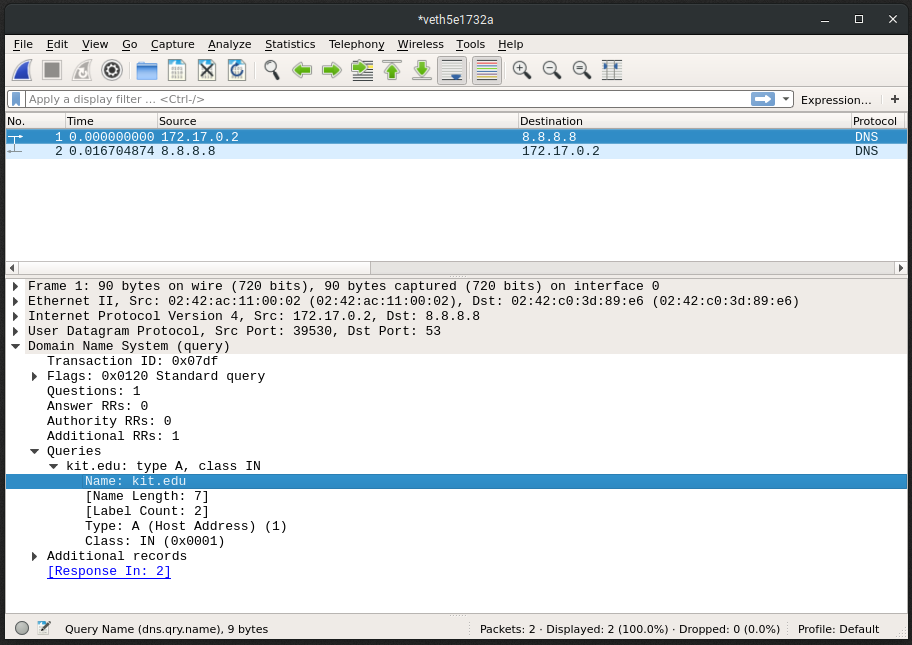Add a display filter button with plus
Image resolution: width=912 pixels, height=645 pixels.
coord(895,99)
